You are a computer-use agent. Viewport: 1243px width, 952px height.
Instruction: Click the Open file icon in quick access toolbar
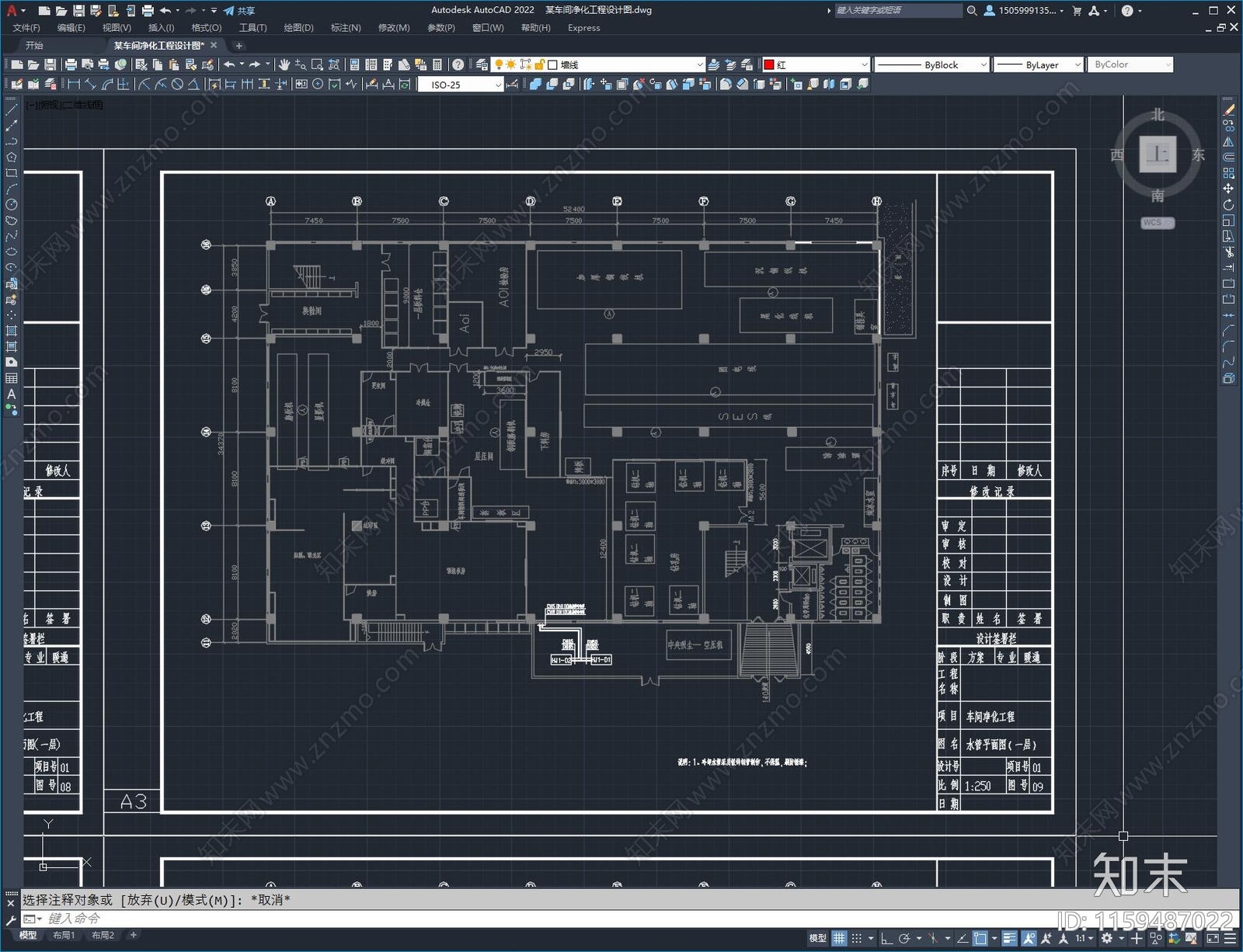tap(61, 11)
